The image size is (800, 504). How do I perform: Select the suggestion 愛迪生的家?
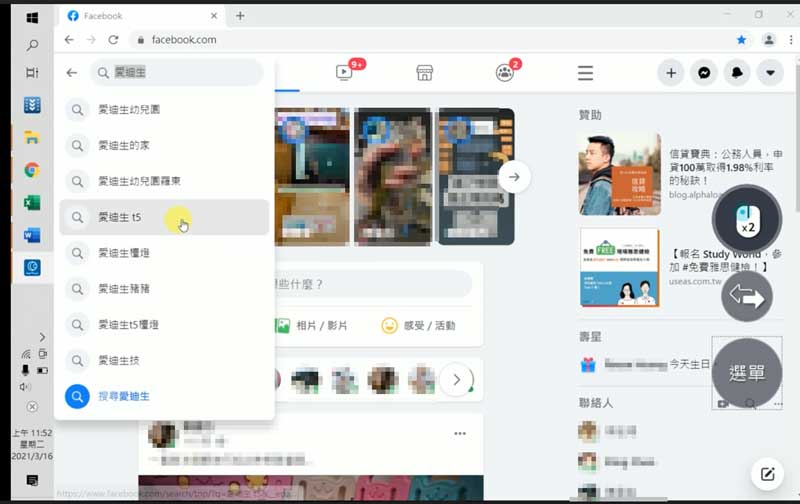(x=164, y=145)
